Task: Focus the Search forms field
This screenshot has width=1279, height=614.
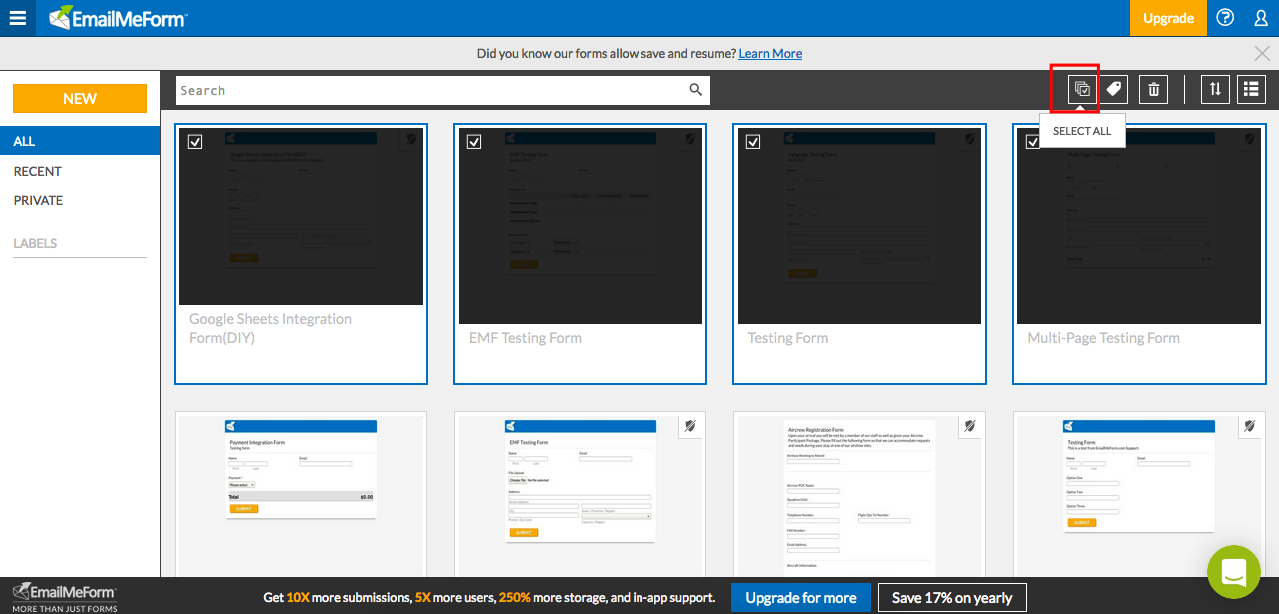Action: pyautogui.click(x=443, y=90)
